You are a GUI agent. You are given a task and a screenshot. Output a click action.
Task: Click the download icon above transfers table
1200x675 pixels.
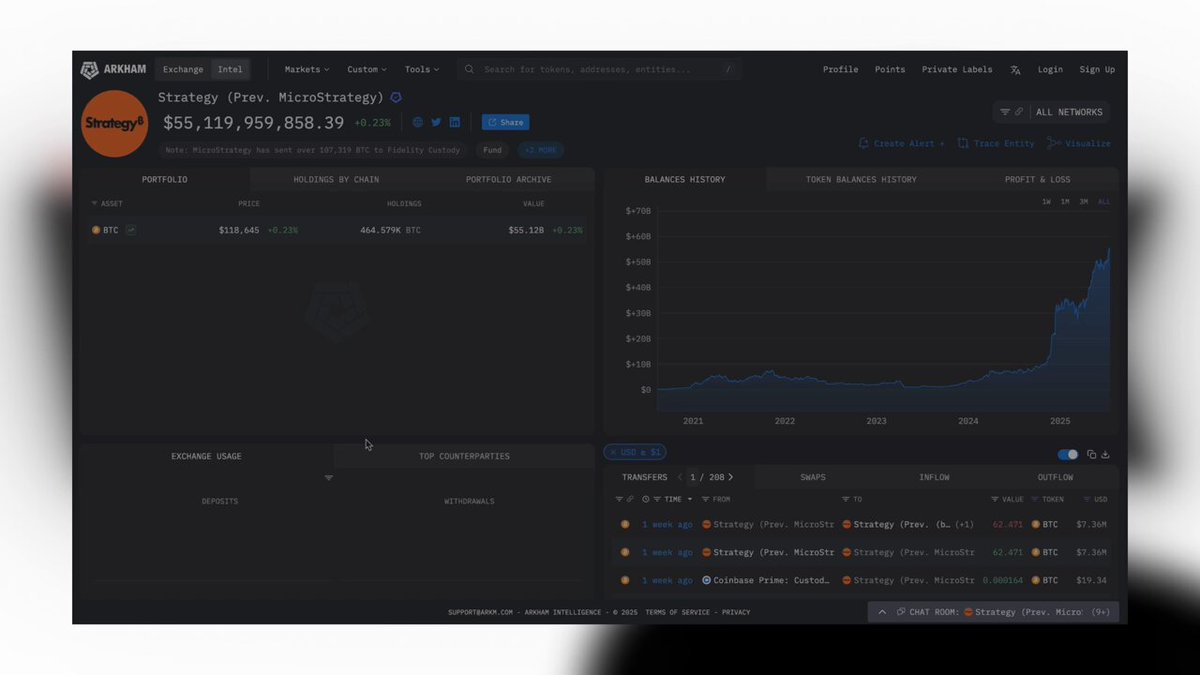1106,454
